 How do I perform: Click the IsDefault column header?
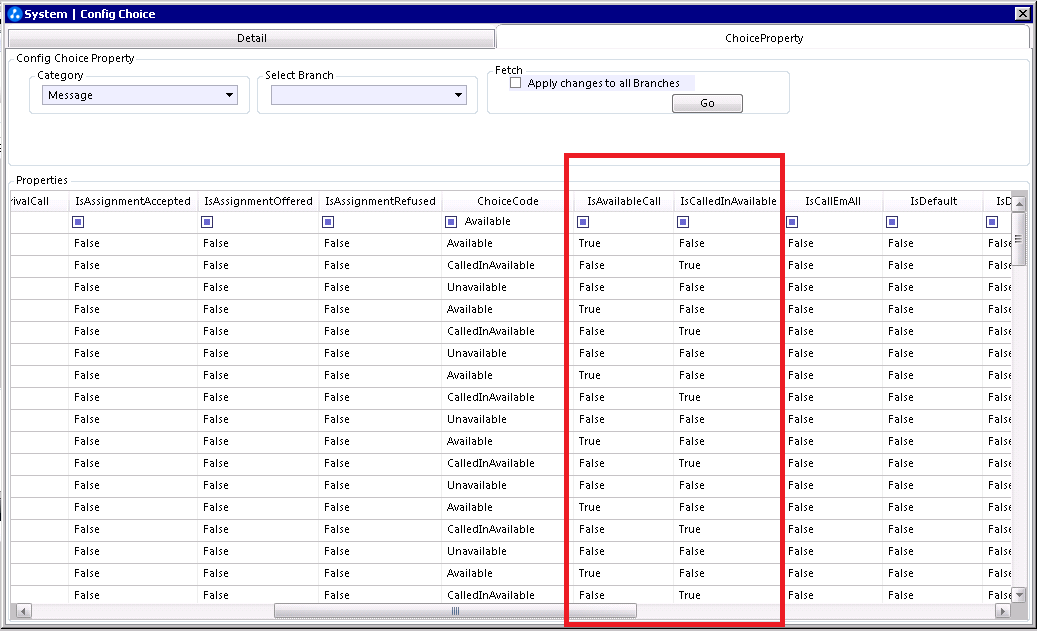pos(933,201)
